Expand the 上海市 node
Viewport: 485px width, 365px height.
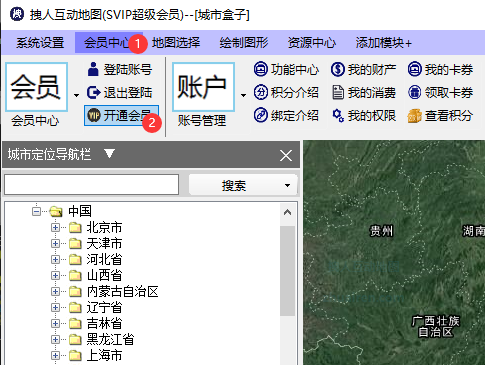point(55,355)
